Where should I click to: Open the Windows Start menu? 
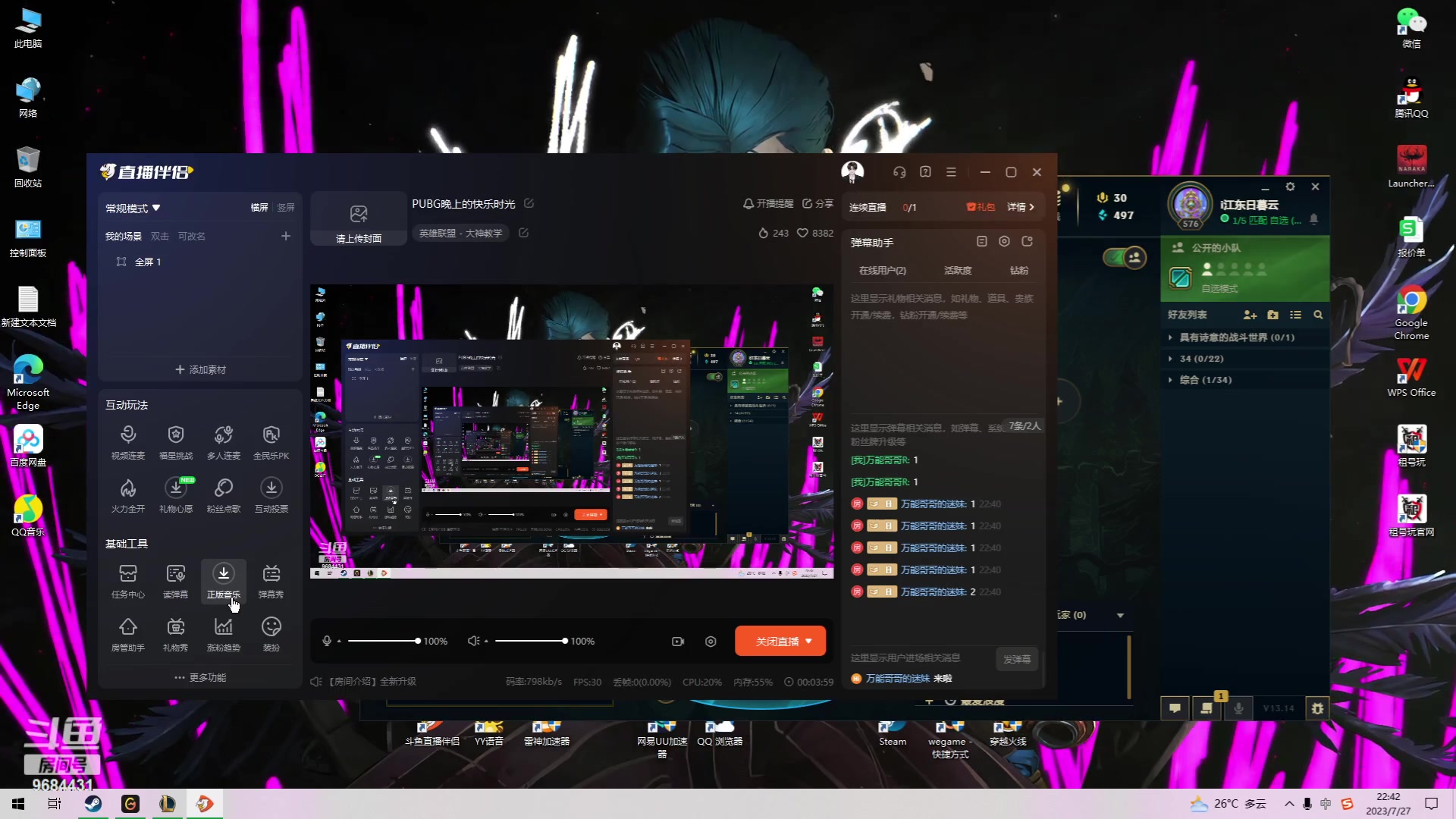click(18, 804)
